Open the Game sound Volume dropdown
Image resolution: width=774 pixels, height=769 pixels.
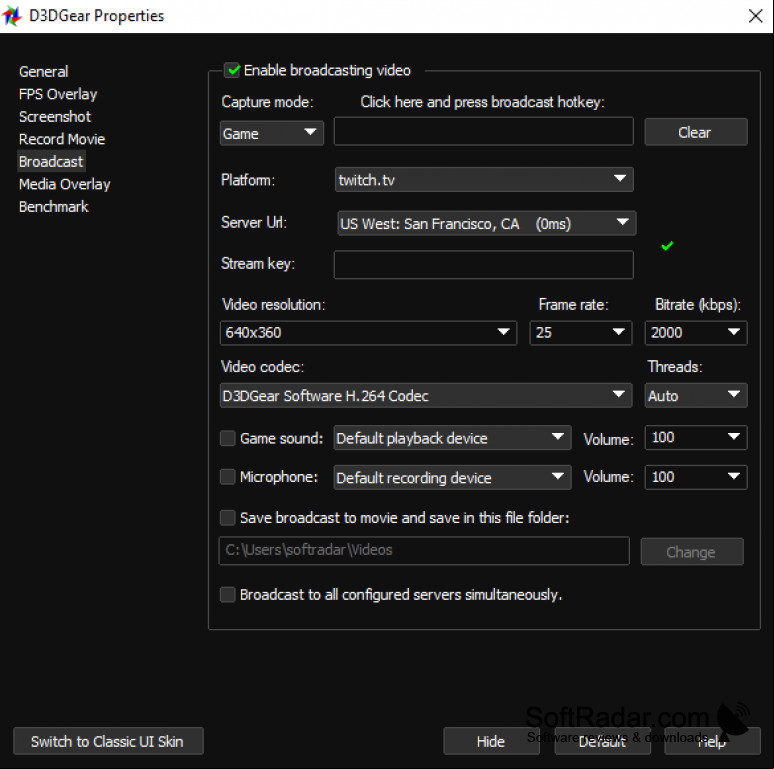click(x=696, y=437)
